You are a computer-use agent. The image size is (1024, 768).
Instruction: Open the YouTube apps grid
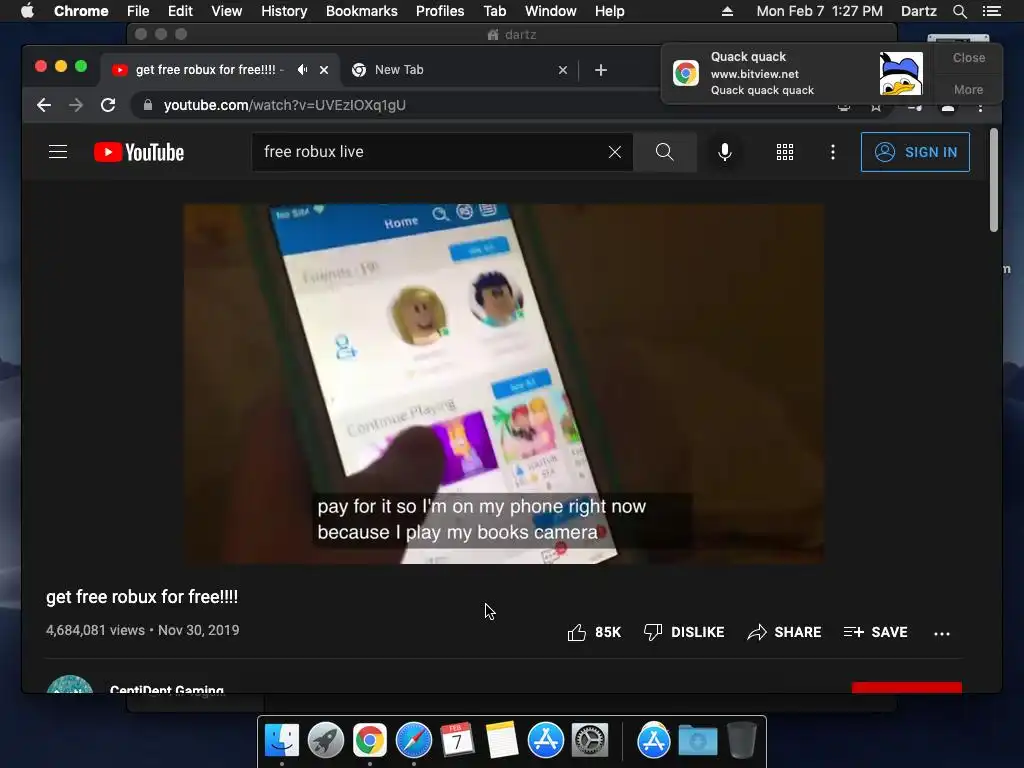click(784, 152)
